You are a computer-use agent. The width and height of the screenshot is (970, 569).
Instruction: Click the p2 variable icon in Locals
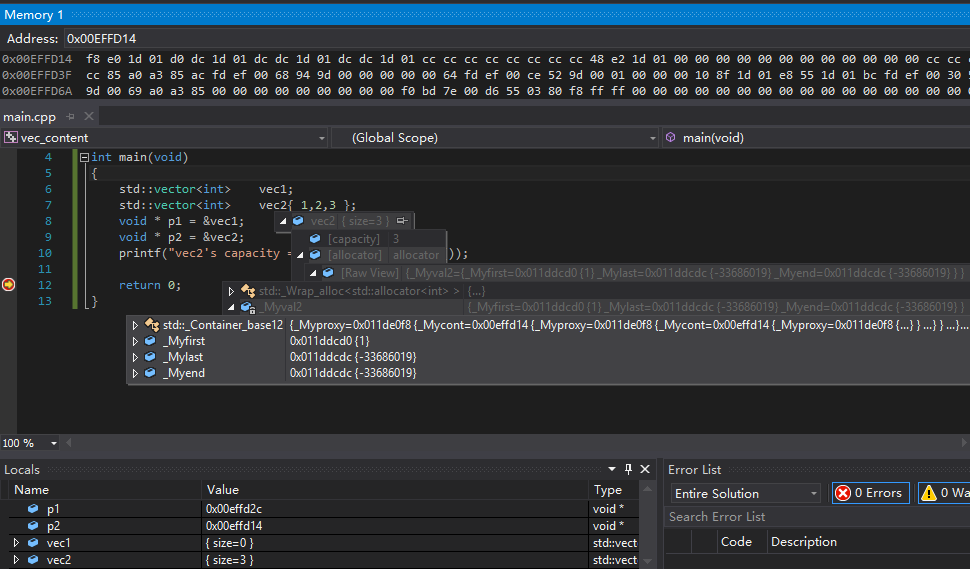33,526
